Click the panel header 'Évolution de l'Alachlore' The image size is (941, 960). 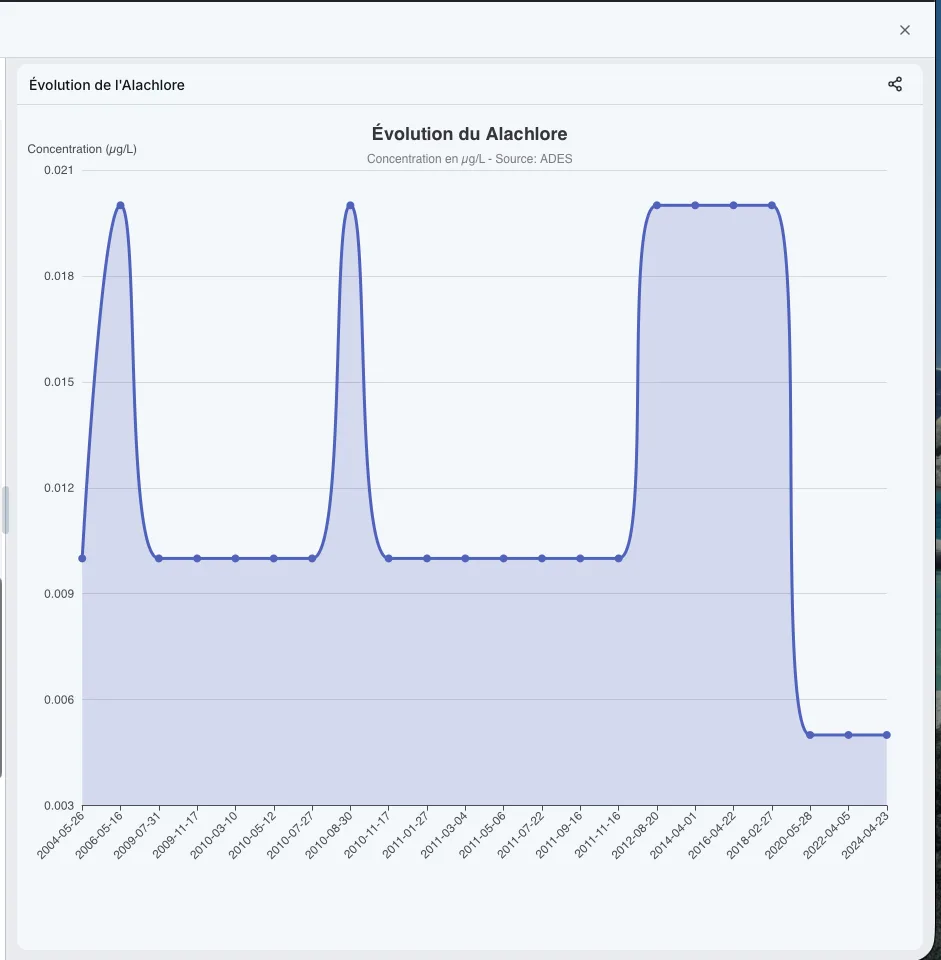(107, 85)
